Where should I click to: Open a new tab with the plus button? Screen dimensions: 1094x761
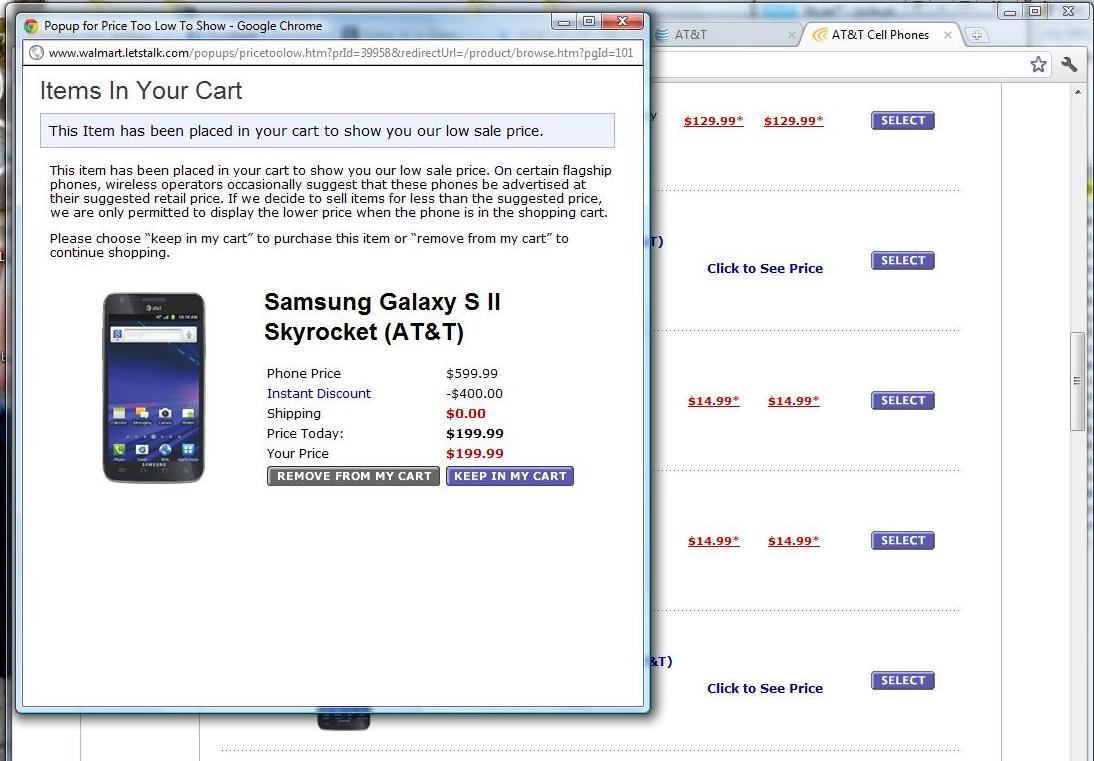point(977,35)
